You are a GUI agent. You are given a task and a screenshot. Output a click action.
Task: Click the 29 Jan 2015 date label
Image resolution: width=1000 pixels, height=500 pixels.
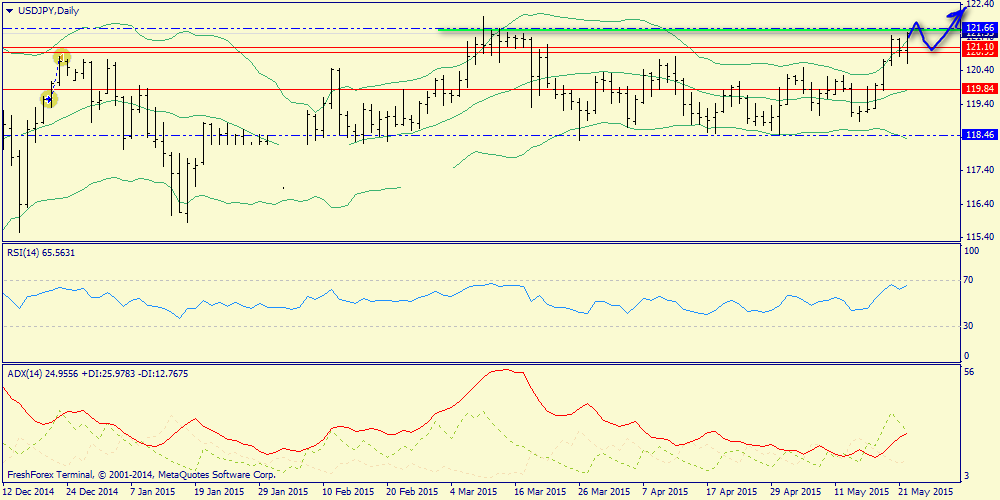tap(281, 492)
